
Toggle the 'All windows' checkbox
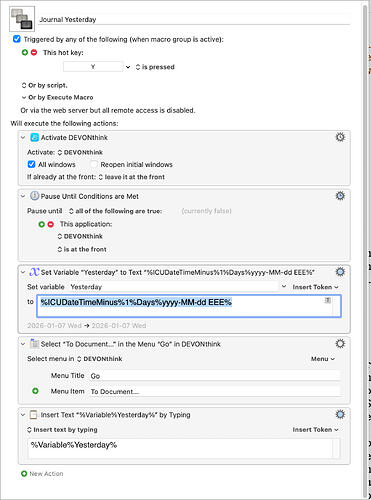tap(31, 164)
